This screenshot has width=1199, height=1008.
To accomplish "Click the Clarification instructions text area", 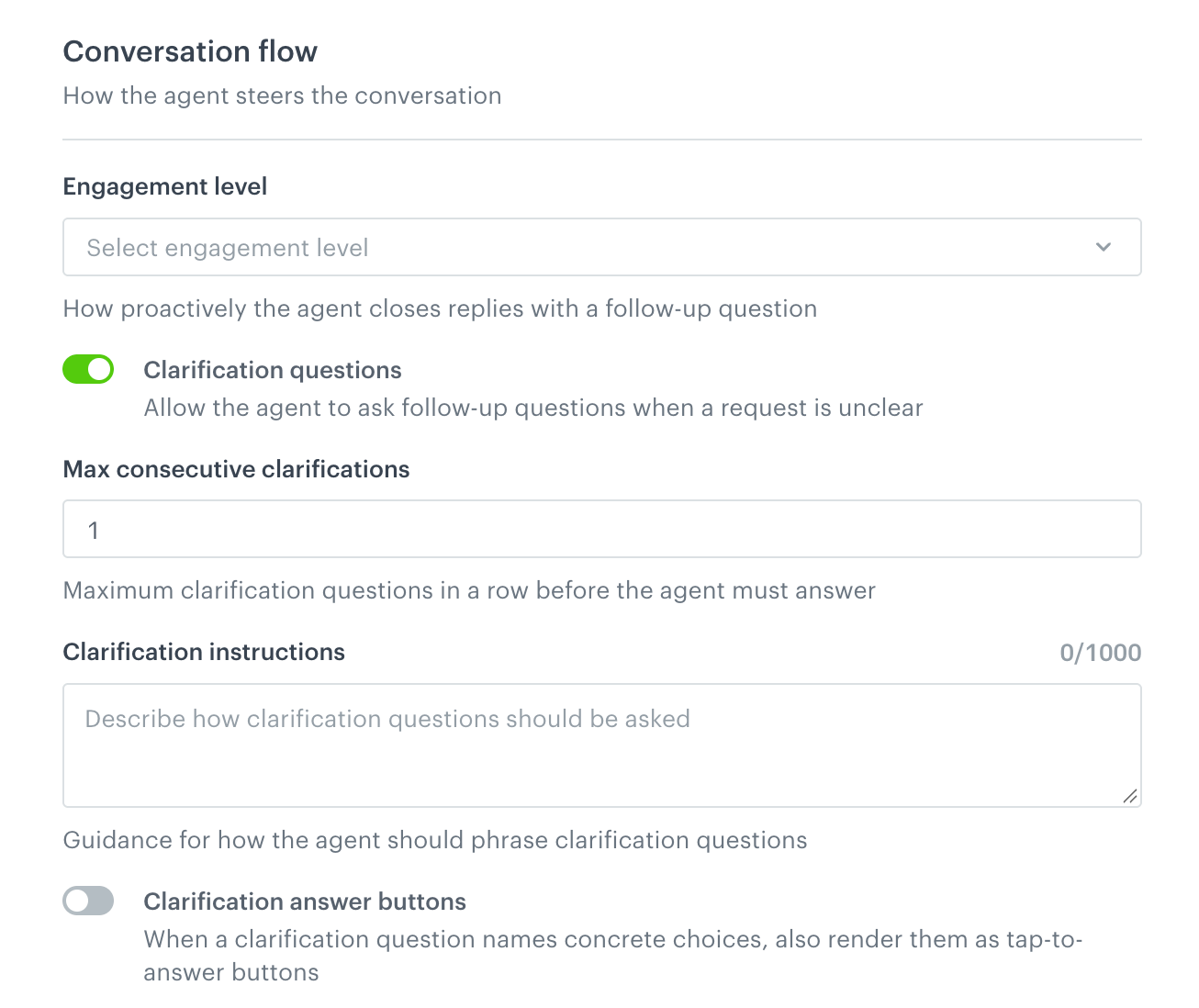I will [601, 745].
